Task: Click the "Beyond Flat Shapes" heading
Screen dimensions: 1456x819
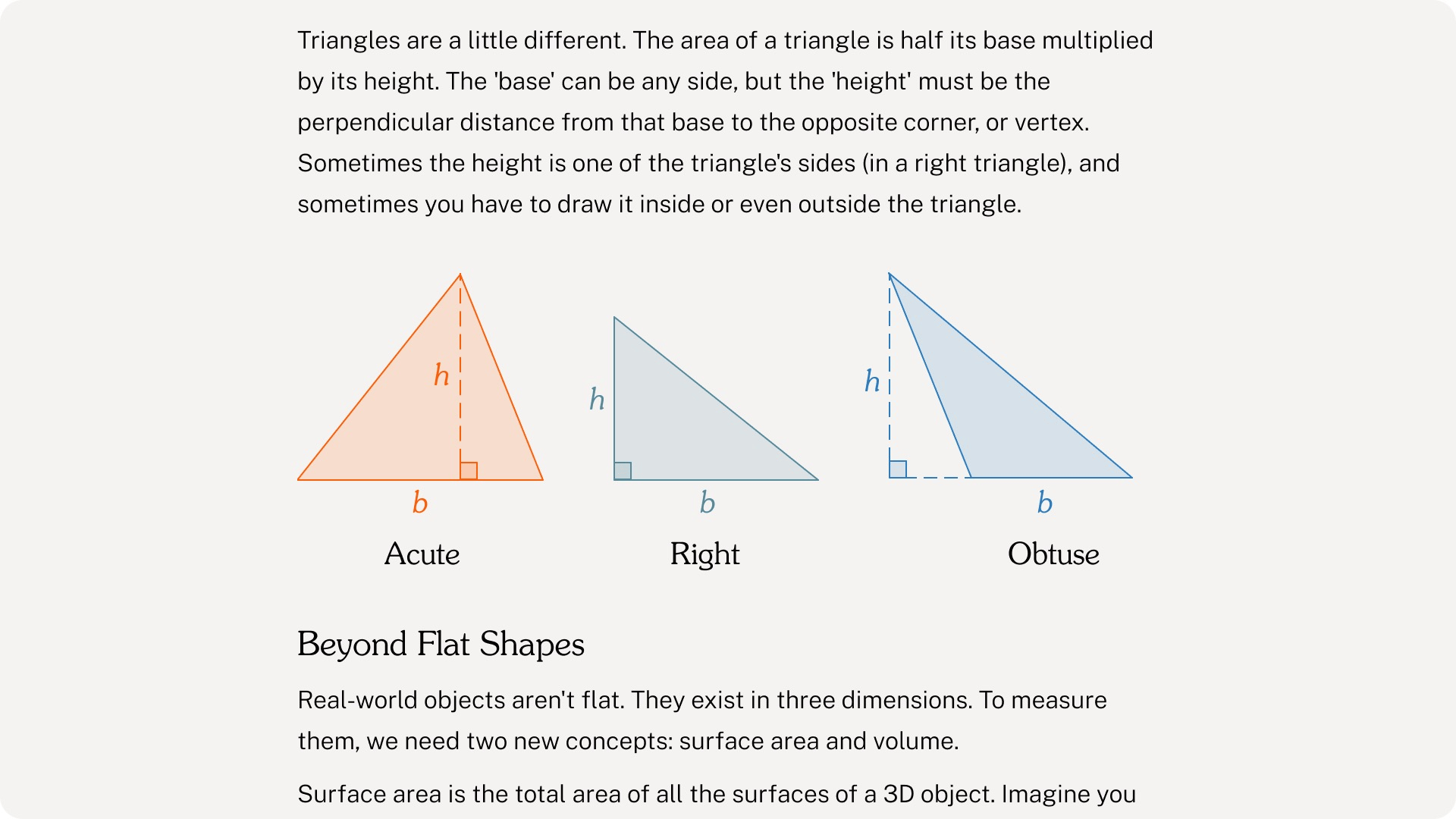Action: coord(441,645)
